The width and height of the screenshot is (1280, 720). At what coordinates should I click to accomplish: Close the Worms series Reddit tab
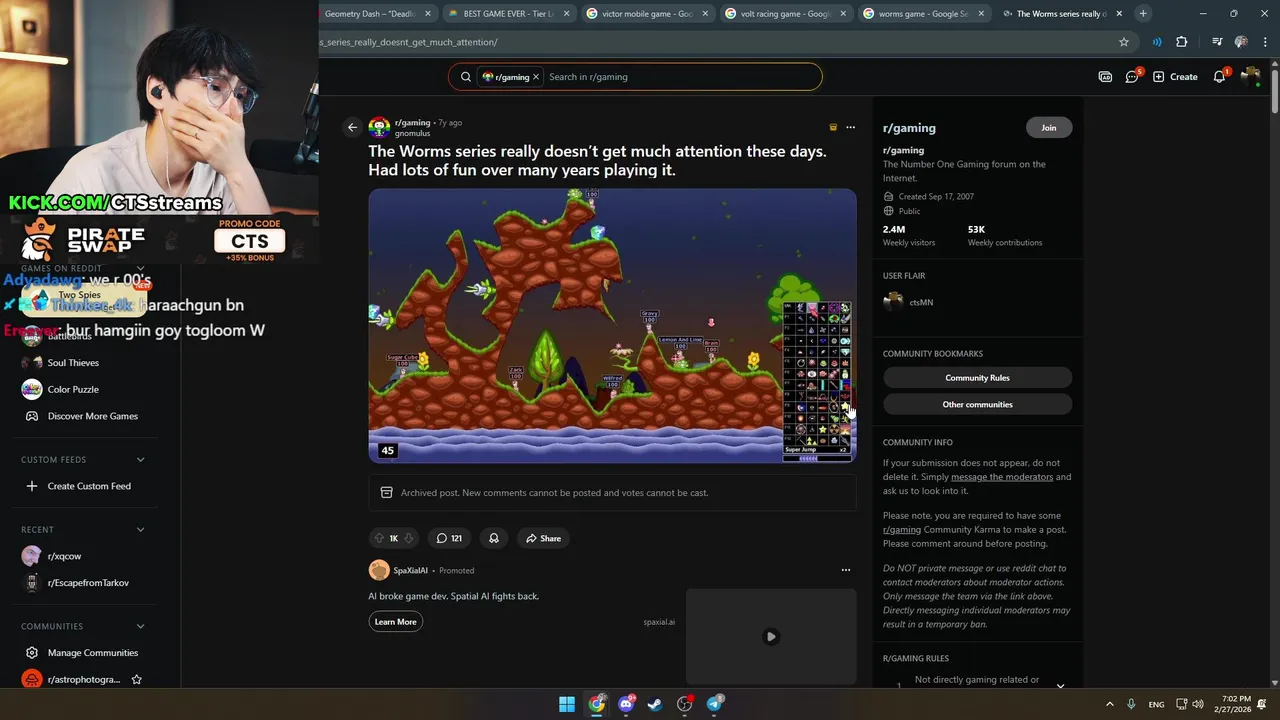click(x=1119, y=14)
